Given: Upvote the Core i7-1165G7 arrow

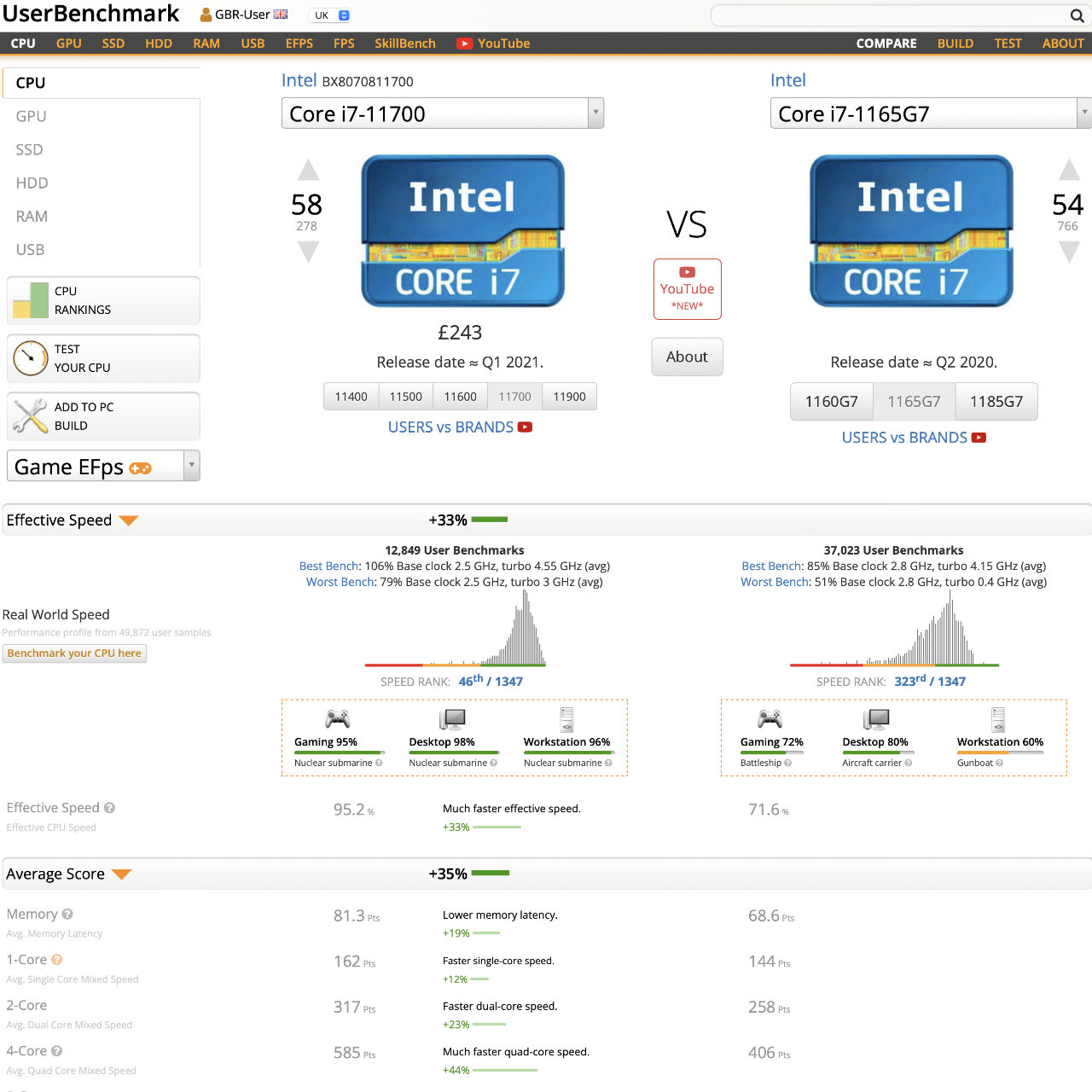Looking at the screenshot, I should 1069,169.
